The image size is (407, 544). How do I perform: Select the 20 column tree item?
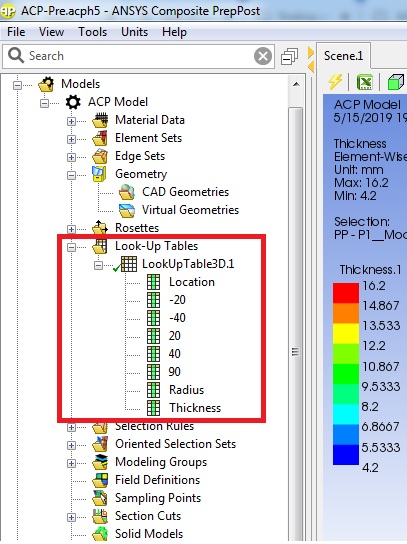[175, 336]
